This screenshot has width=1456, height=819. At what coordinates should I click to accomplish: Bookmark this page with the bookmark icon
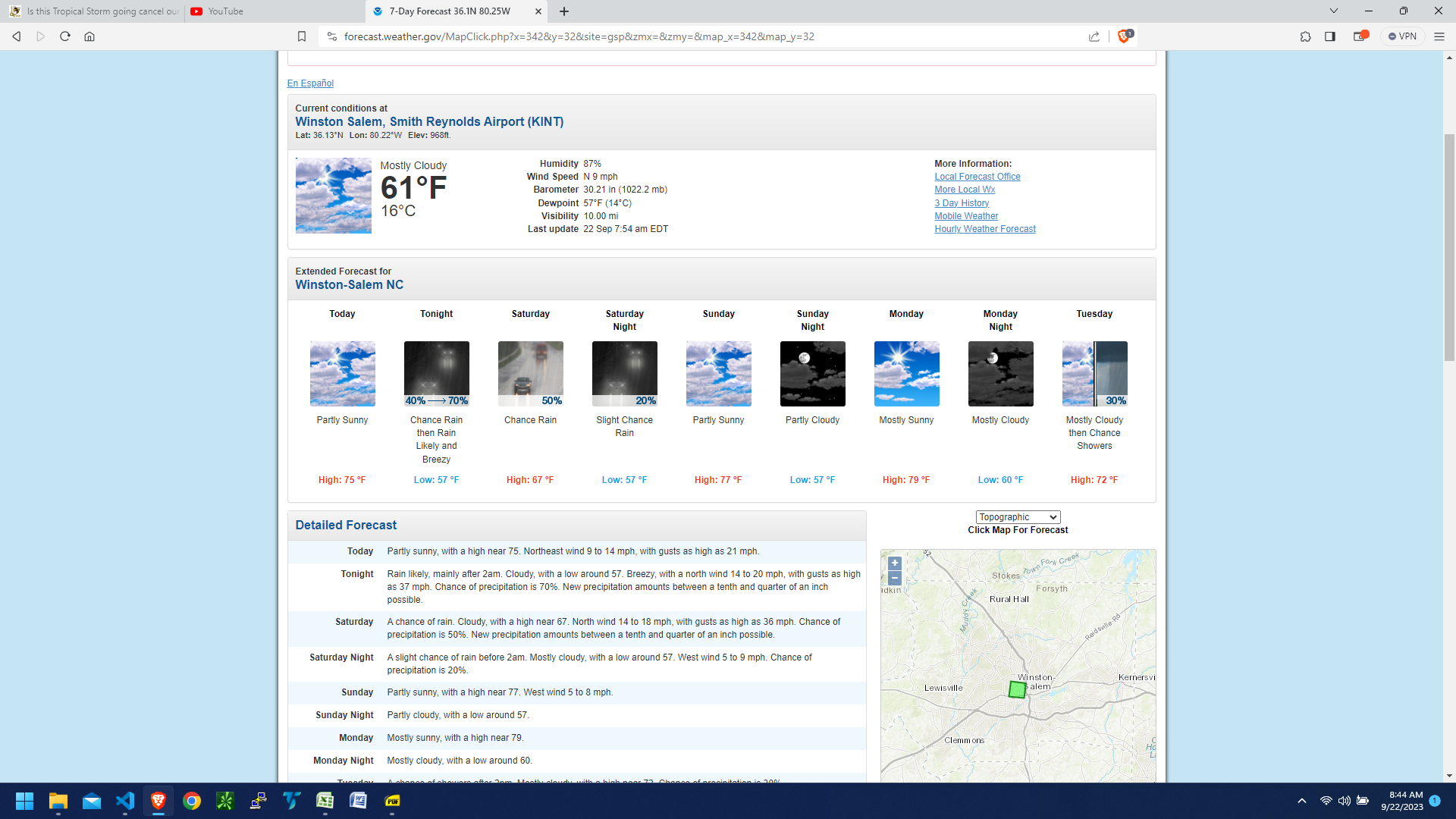[x=302, y=36]
